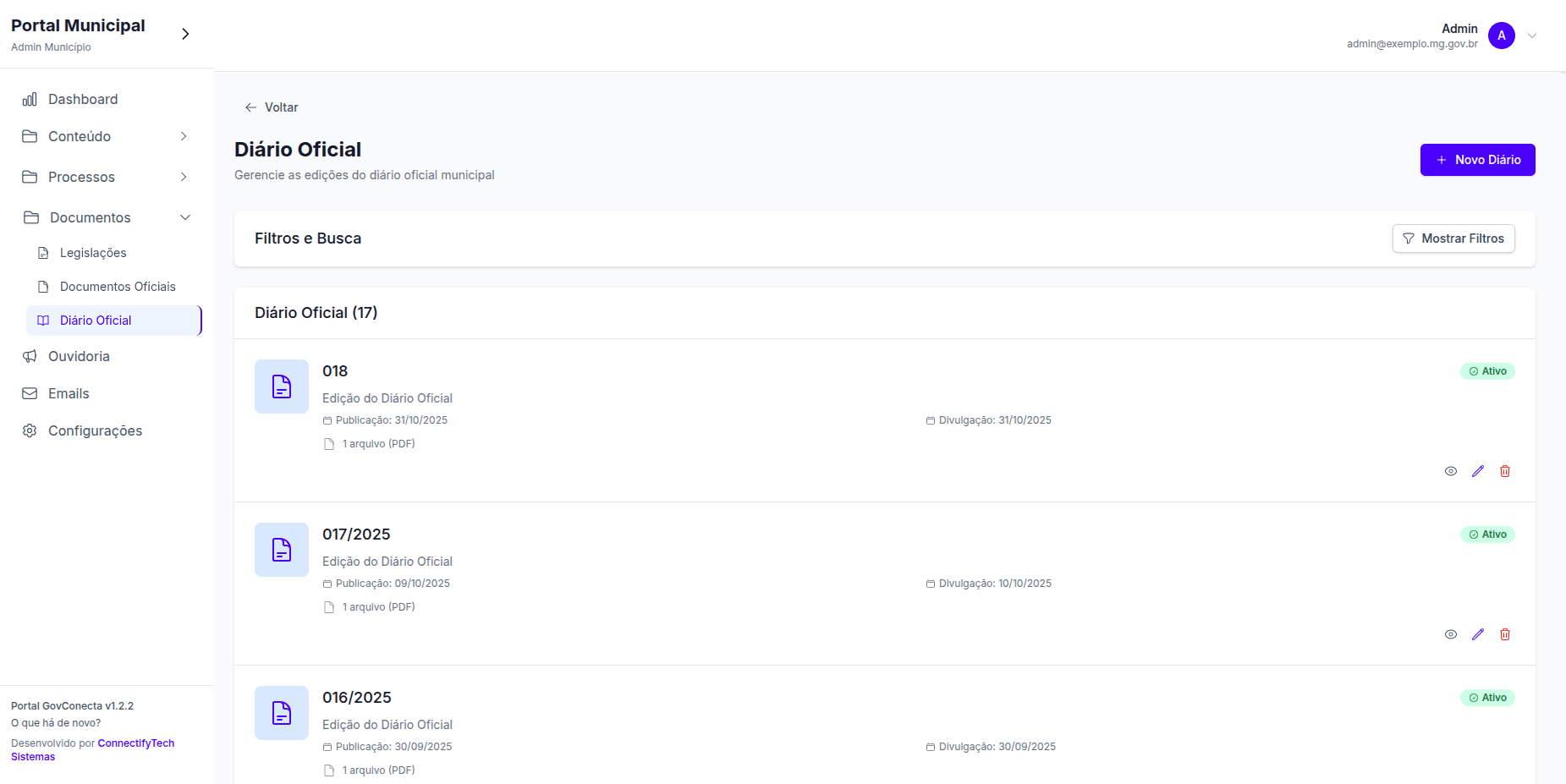The image size is (1566, 784).
Task: Follow the ConnectifyTech Sistemas link
Action: pyautogui.click(x=135, y=743)
